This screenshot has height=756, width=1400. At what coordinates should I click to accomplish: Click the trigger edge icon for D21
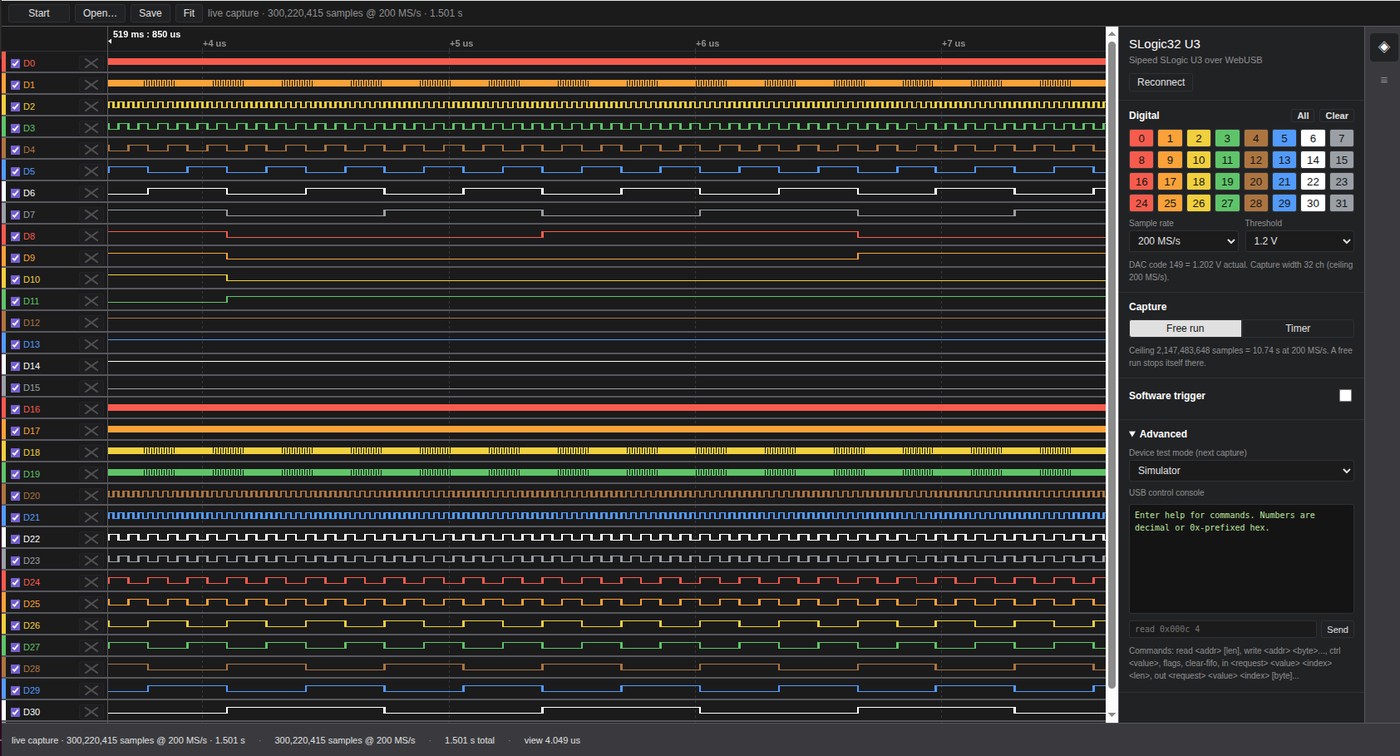(91, 517)
